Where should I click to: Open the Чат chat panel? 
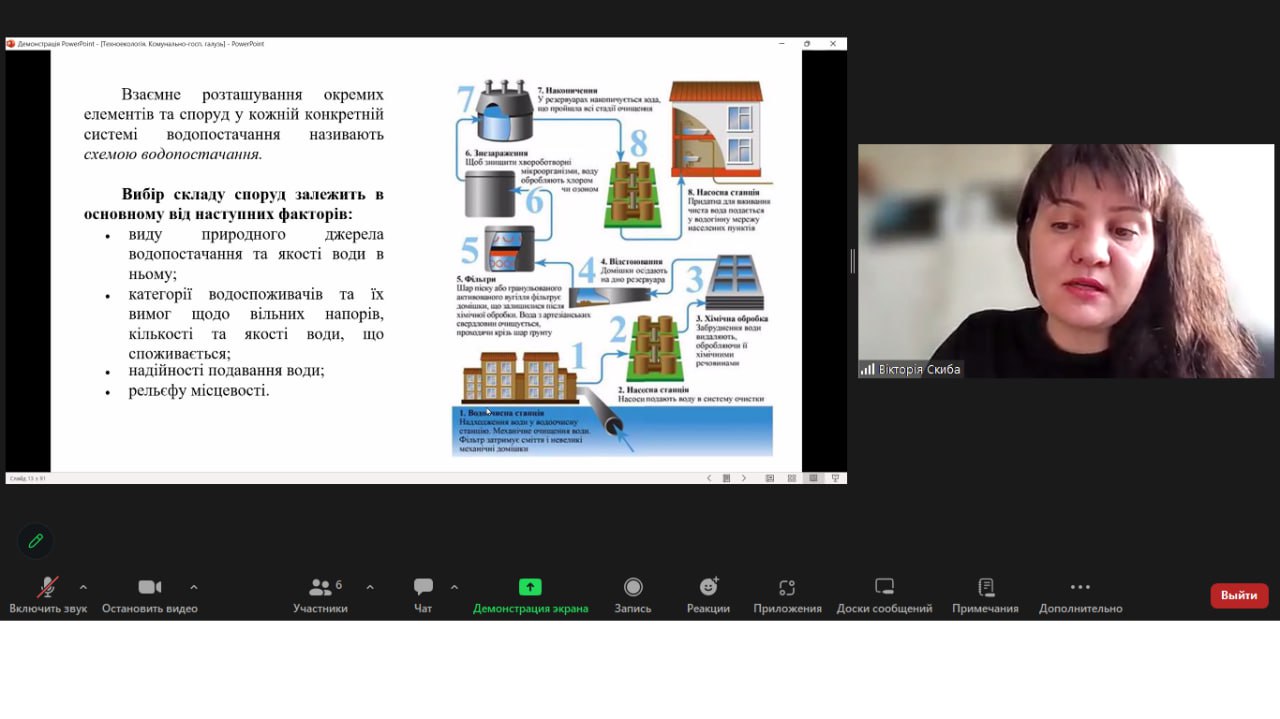coord(423,595)
